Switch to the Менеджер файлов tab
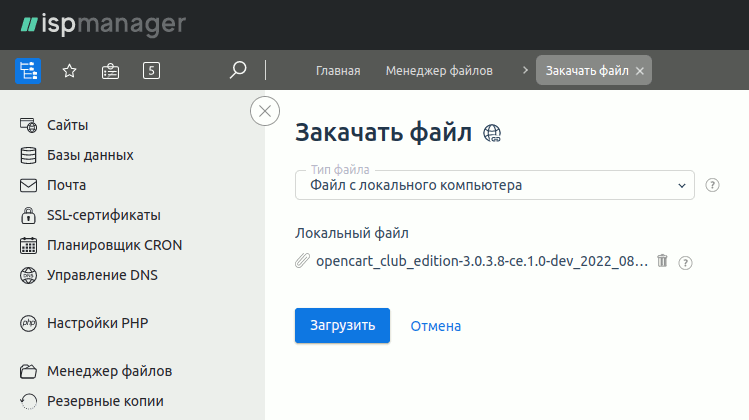 click(x=439, y=71)
